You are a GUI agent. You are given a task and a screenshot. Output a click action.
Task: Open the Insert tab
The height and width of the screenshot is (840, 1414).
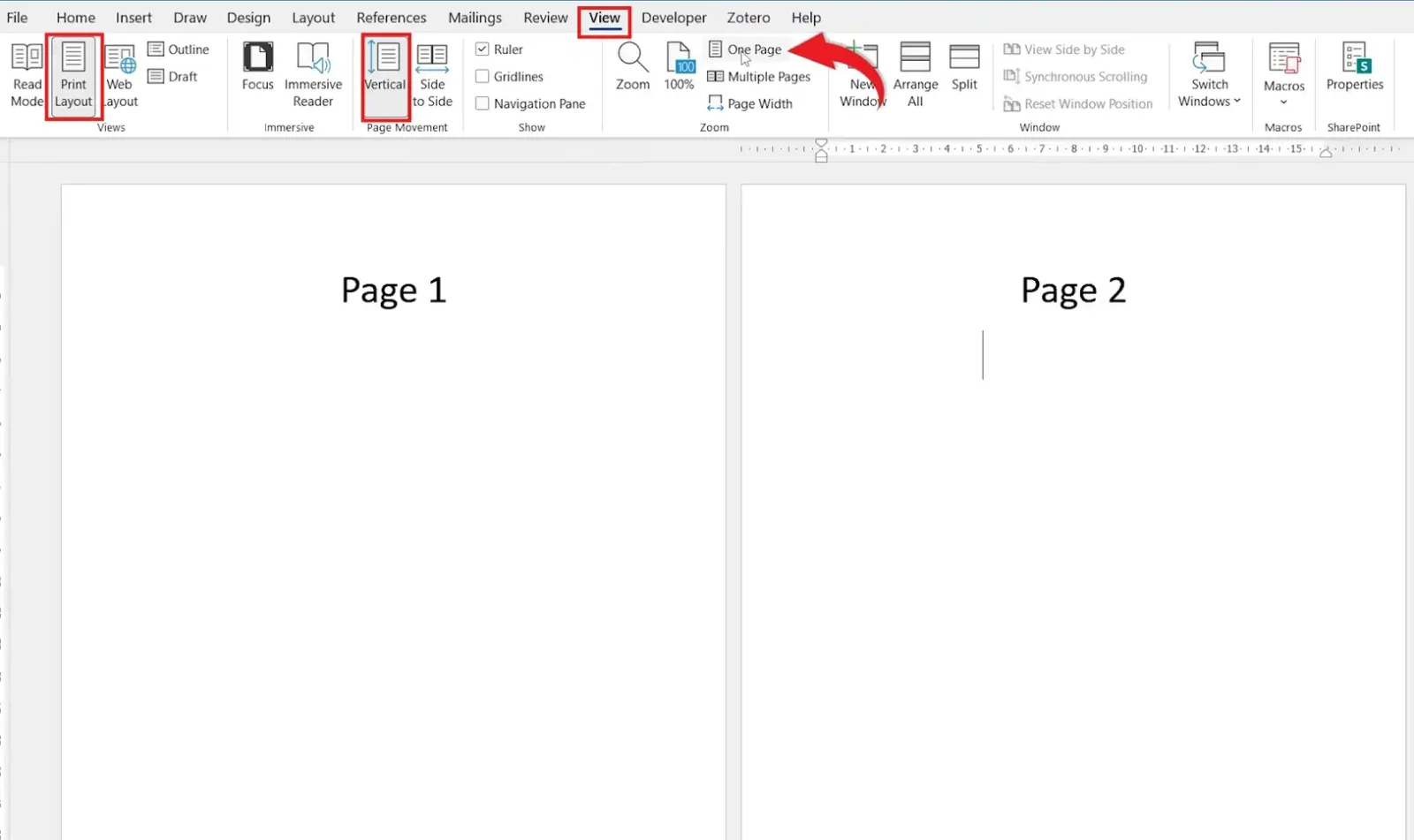[133, 18]
